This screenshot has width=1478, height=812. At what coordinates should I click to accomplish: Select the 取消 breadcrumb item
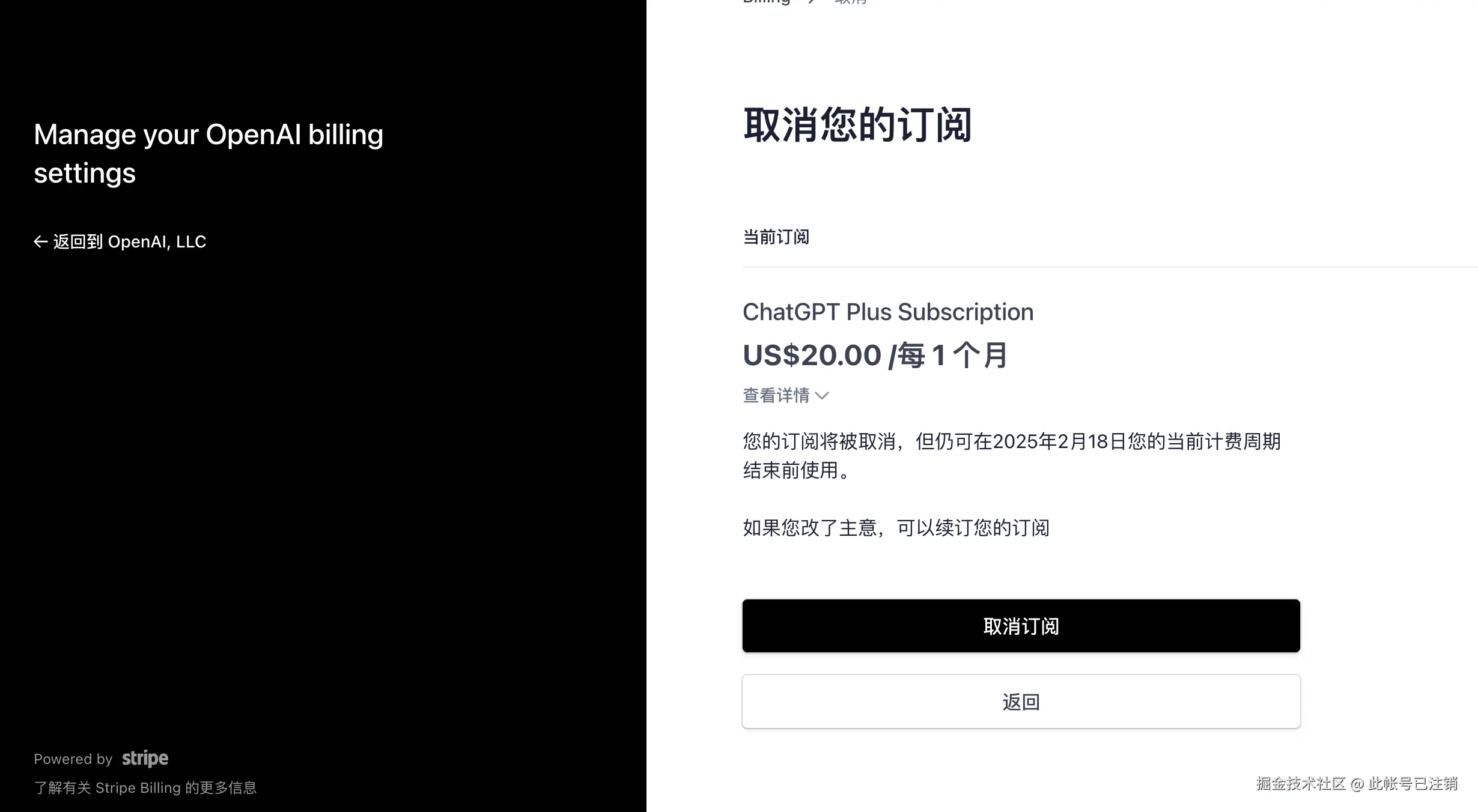point(849,2)
